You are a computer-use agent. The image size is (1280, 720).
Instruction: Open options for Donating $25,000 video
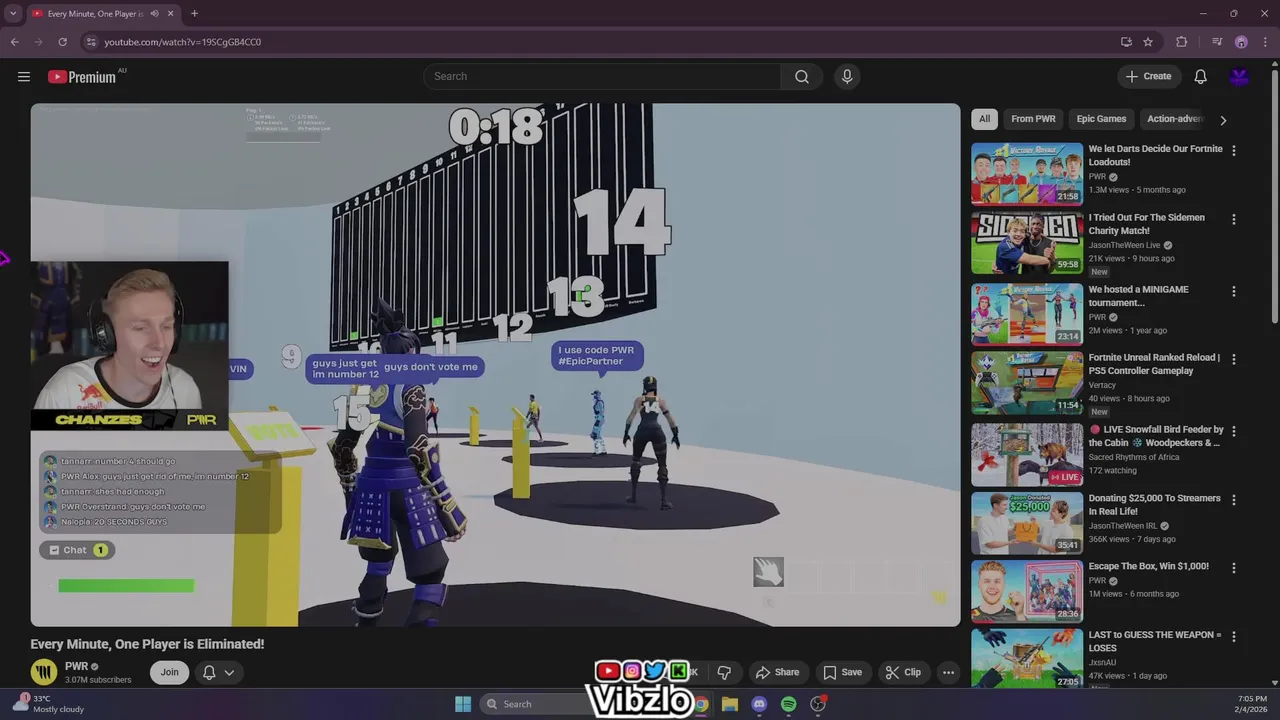click(x=1234, y=500)
